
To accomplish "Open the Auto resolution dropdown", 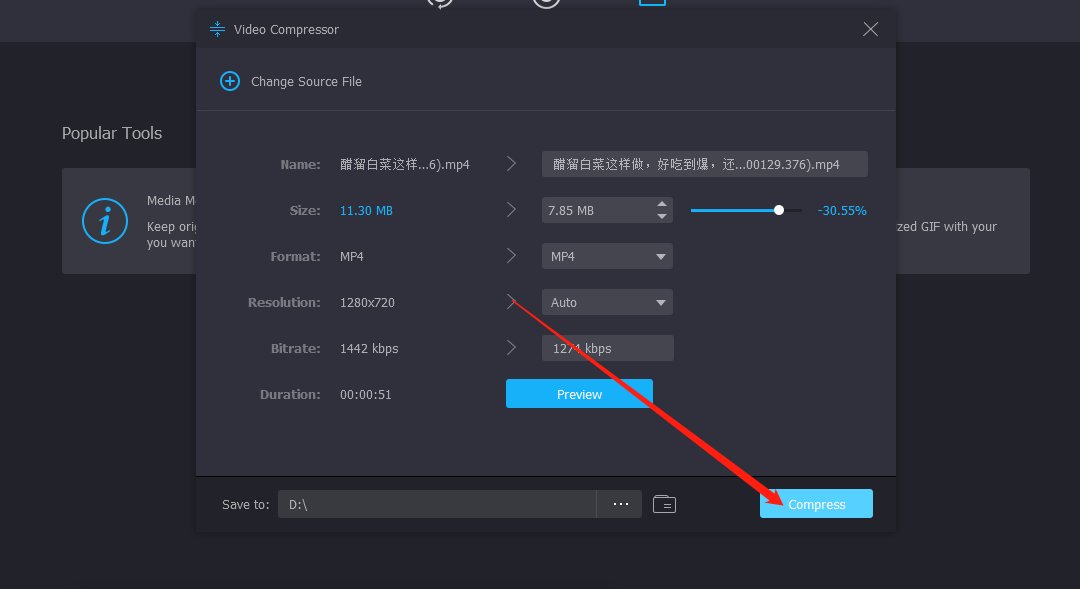I will 607,302.
